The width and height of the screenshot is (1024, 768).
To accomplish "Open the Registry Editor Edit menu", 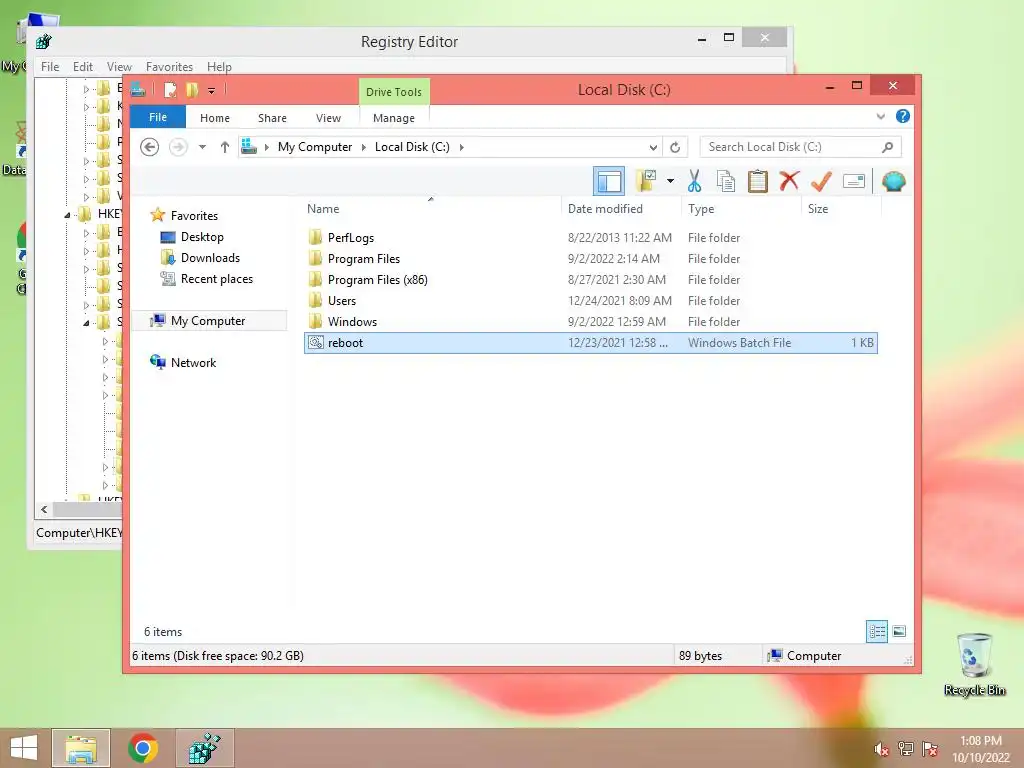I will [82, 67].
